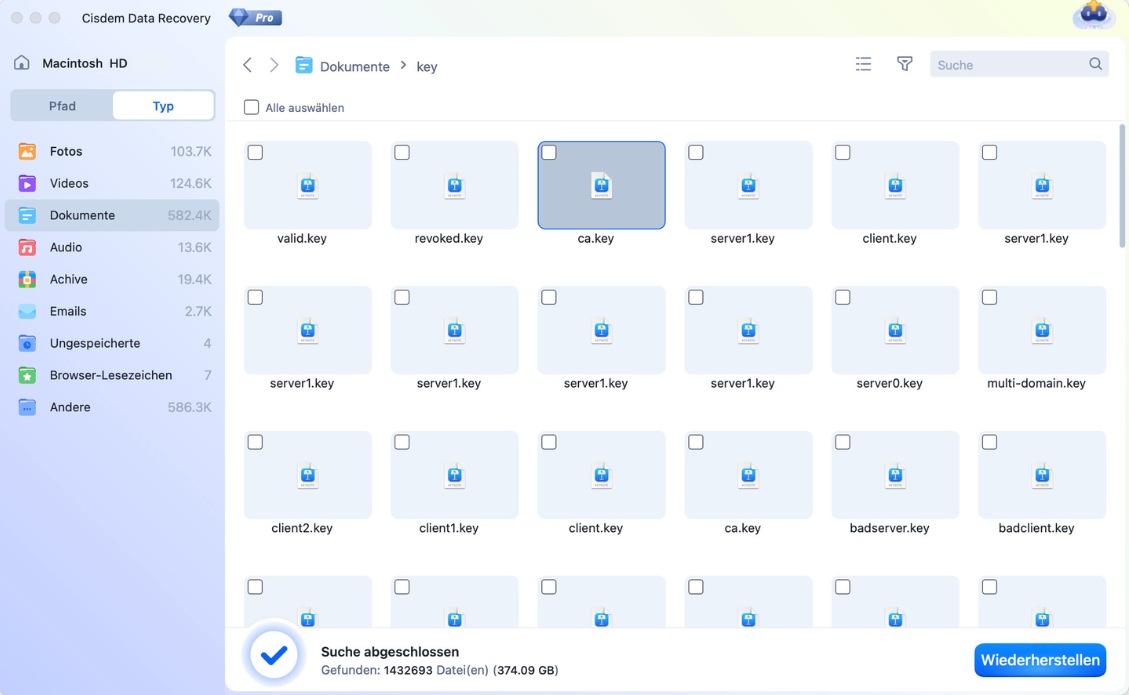The image size is (1129, 695).
Task: Open Browser-Lesezeichen bookmark category
Action: [x=110, y=375]
